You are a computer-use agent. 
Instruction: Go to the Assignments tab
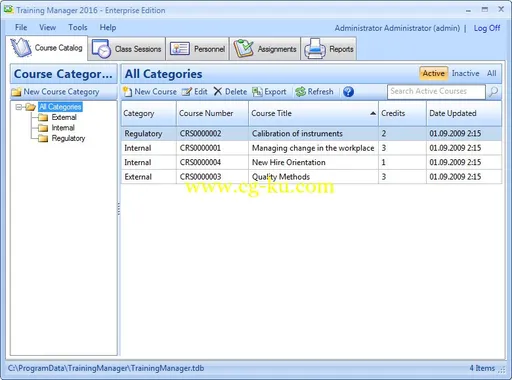265,49
